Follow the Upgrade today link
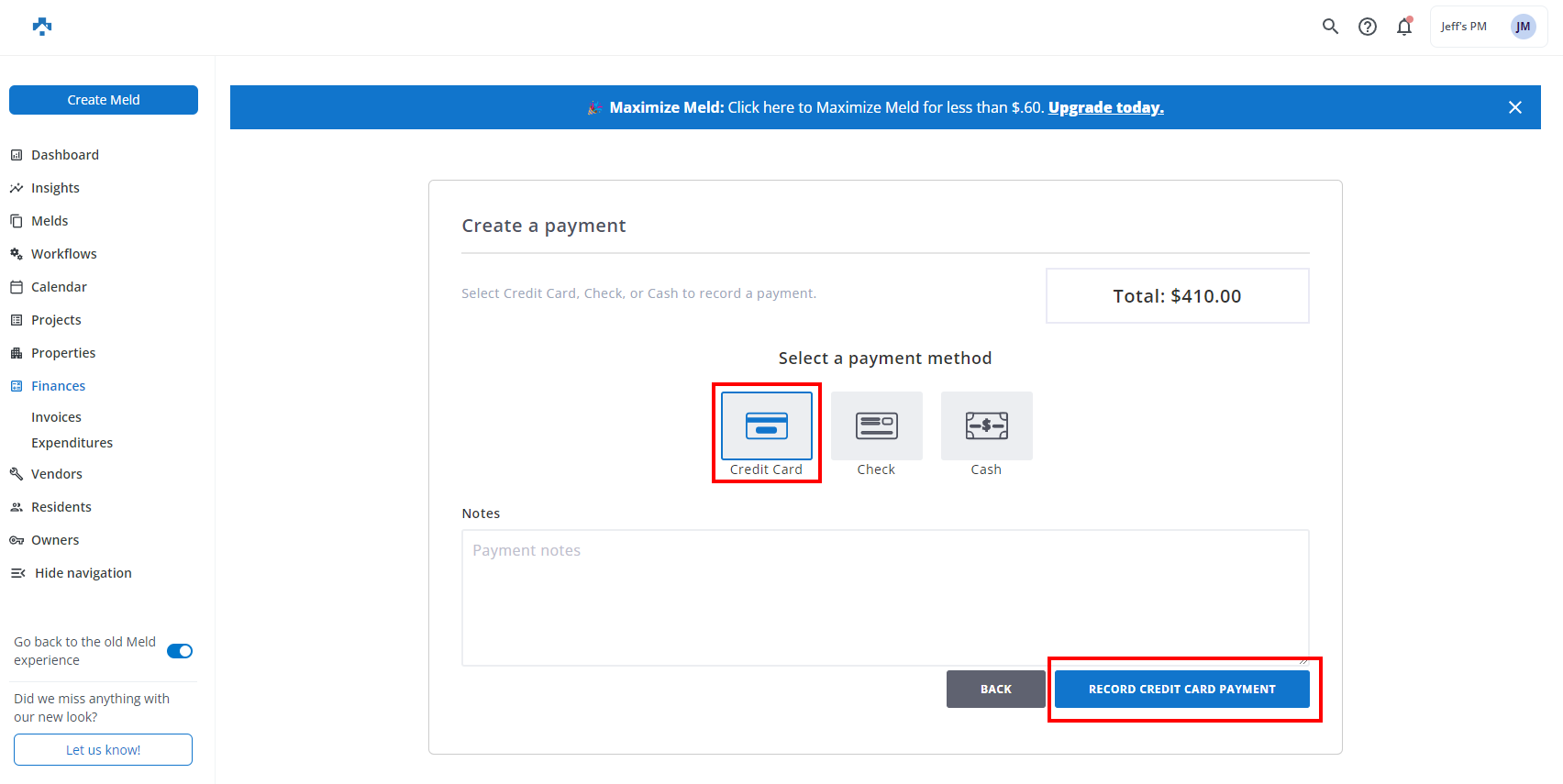 coord(1105,107)
